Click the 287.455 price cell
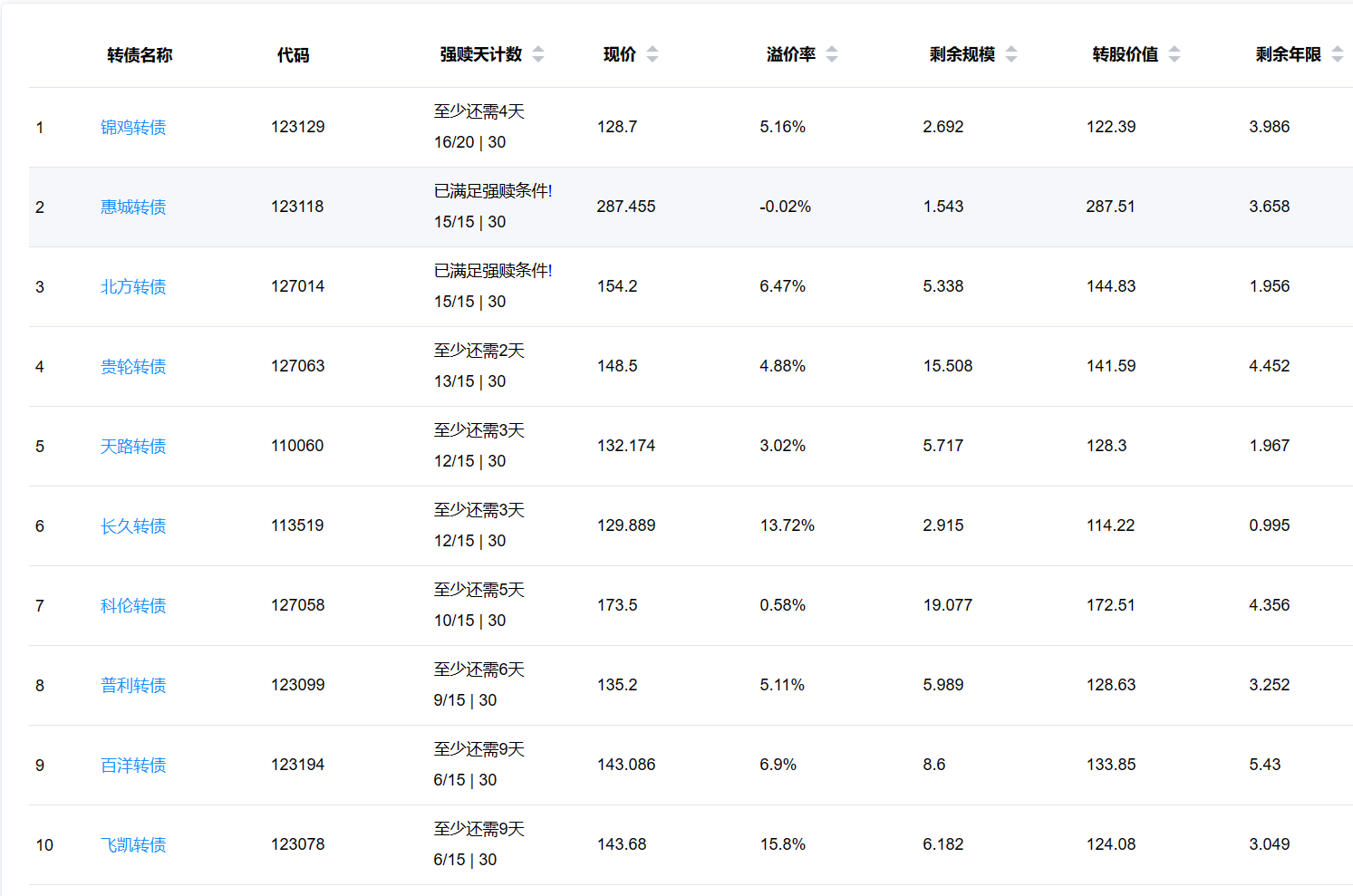The image size is (1353, 896). pyautogui.click(x=625, y=207)
